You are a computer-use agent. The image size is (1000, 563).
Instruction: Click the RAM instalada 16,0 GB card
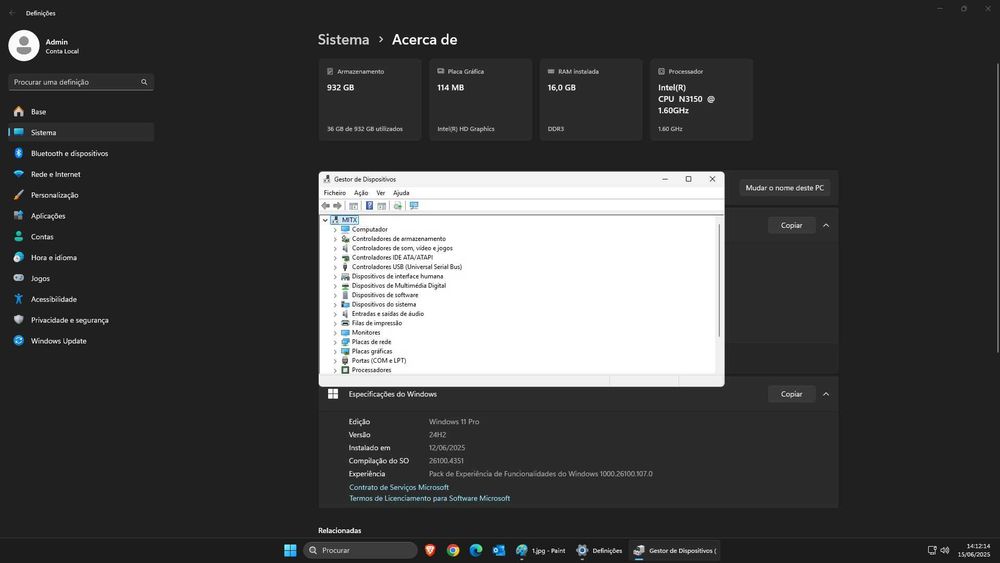[x=591, y=99]
